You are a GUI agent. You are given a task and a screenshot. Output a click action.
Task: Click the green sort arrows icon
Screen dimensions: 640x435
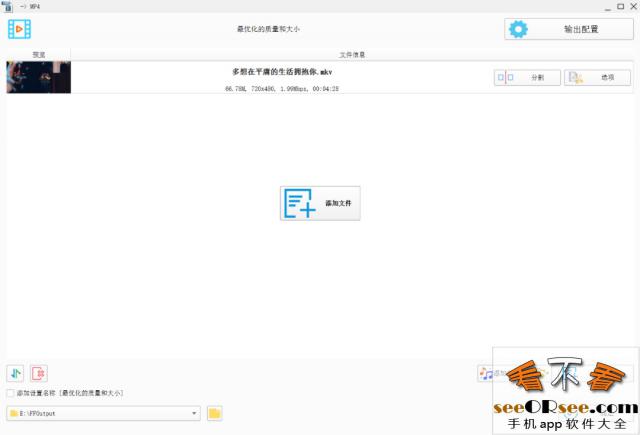click(x=15, y=373)
